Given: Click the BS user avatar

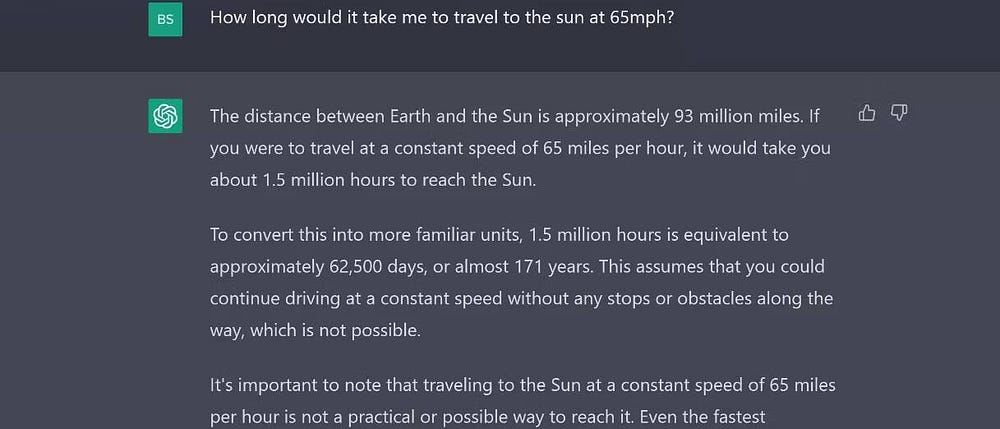Looking at the screenshot, I should (165, 19).
